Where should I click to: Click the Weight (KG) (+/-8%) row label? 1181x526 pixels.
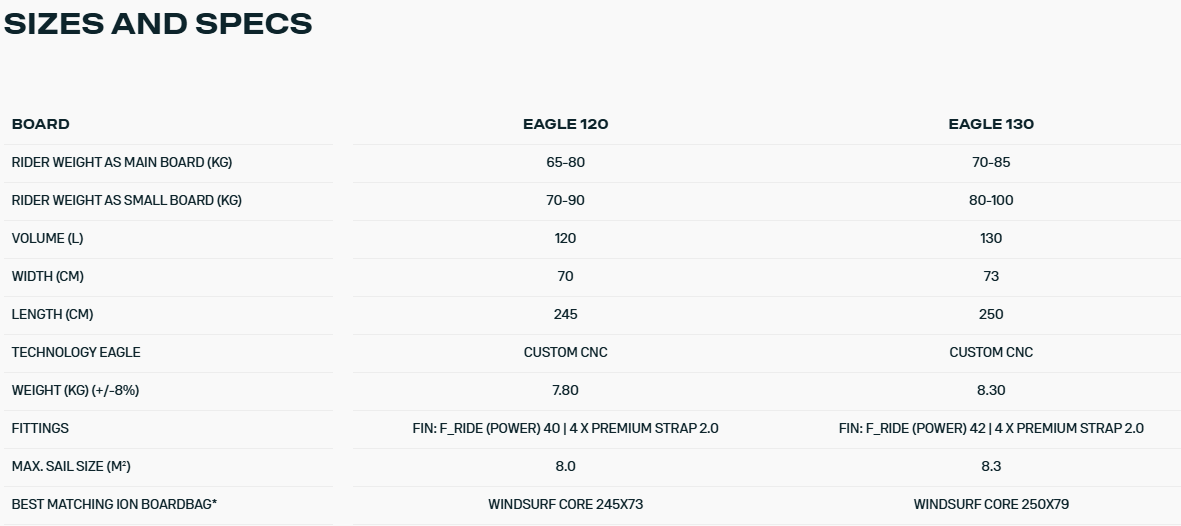coord(75,390)
